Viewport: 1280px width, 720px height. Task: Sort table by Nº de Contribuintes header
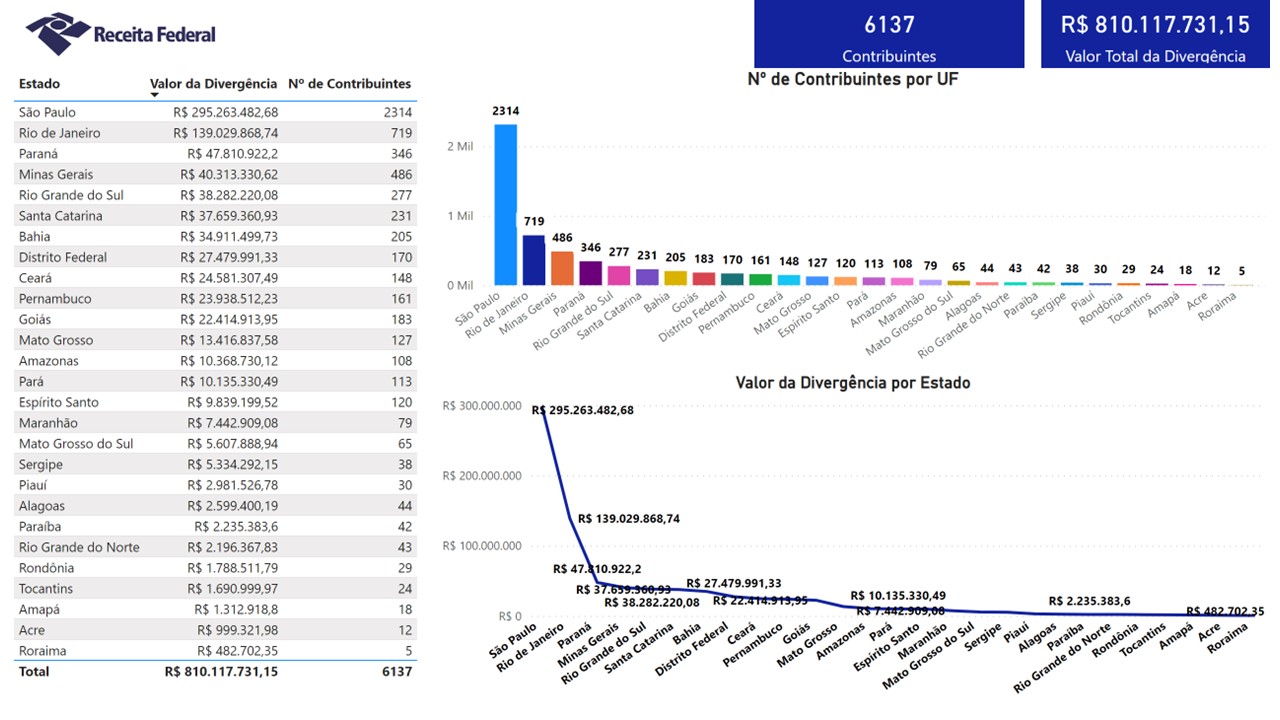[349, 84]
